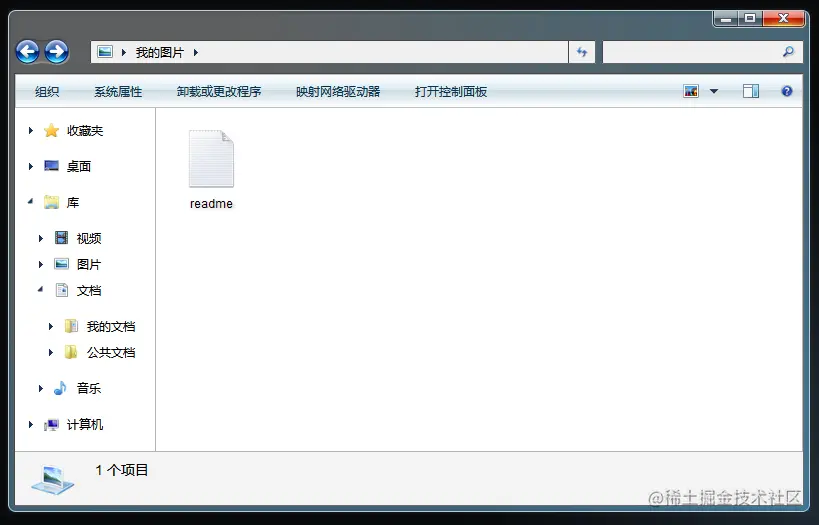The image size is (819, 525).
Task: Close the explorer window
Action: click(783, 19)
